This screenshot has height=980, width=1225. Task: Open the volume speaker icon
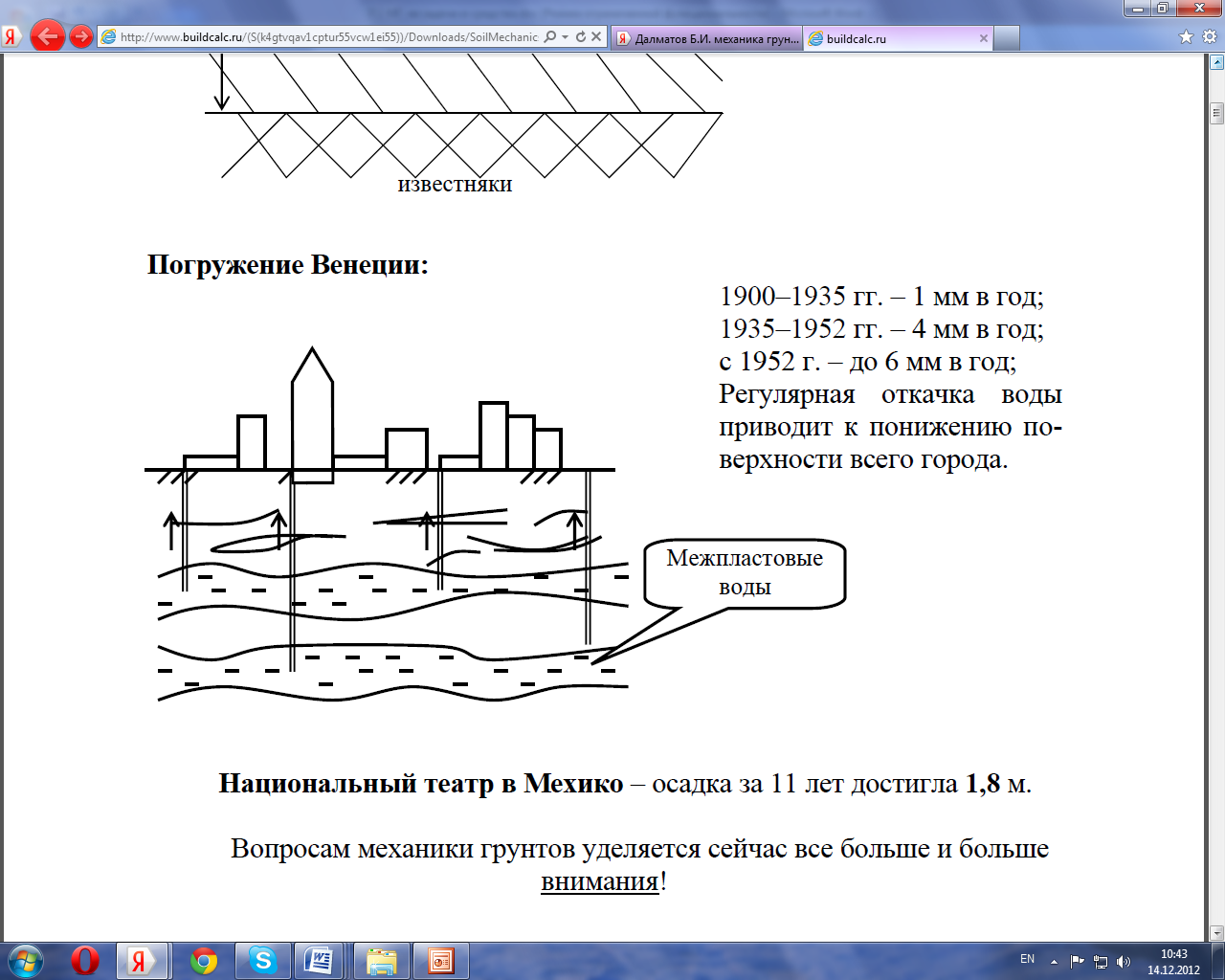(x=1124, y=961)
